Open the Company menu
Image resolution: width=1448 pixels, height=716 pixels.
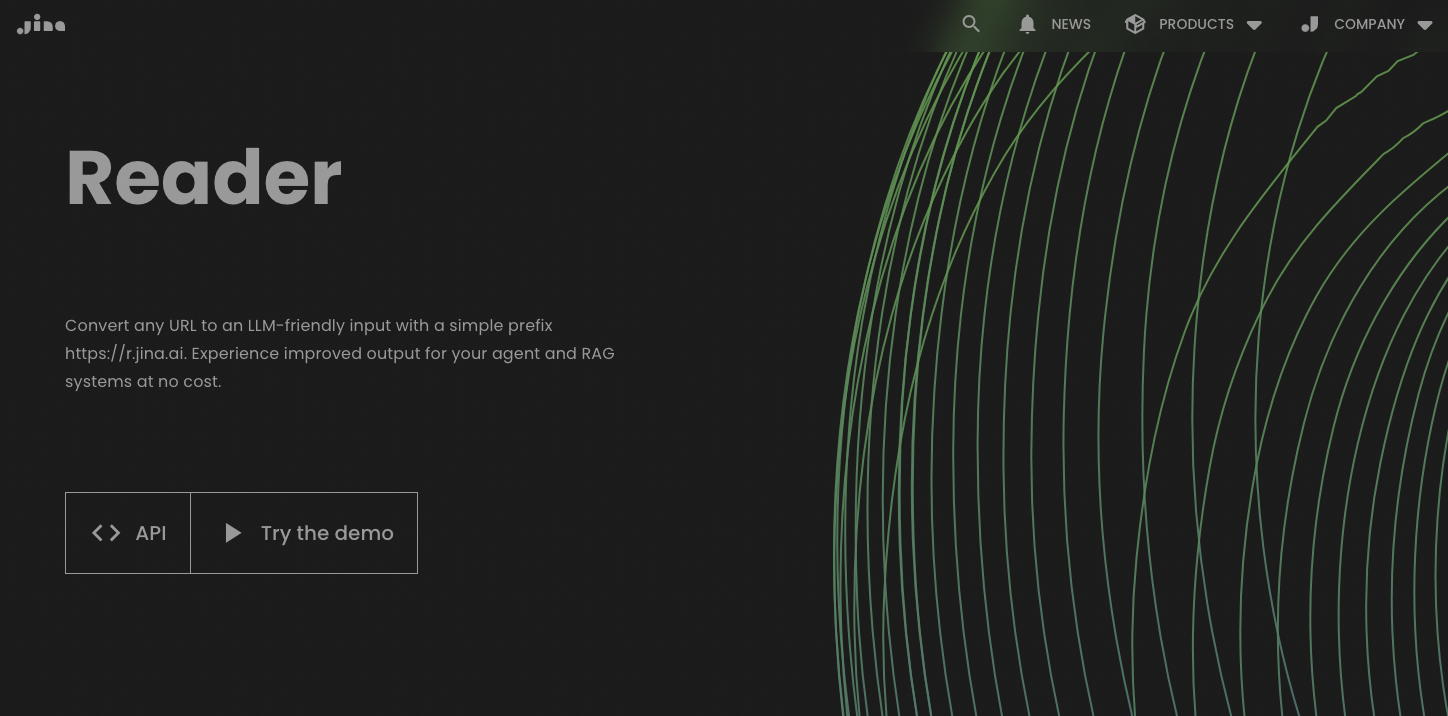click(1369, 24)
